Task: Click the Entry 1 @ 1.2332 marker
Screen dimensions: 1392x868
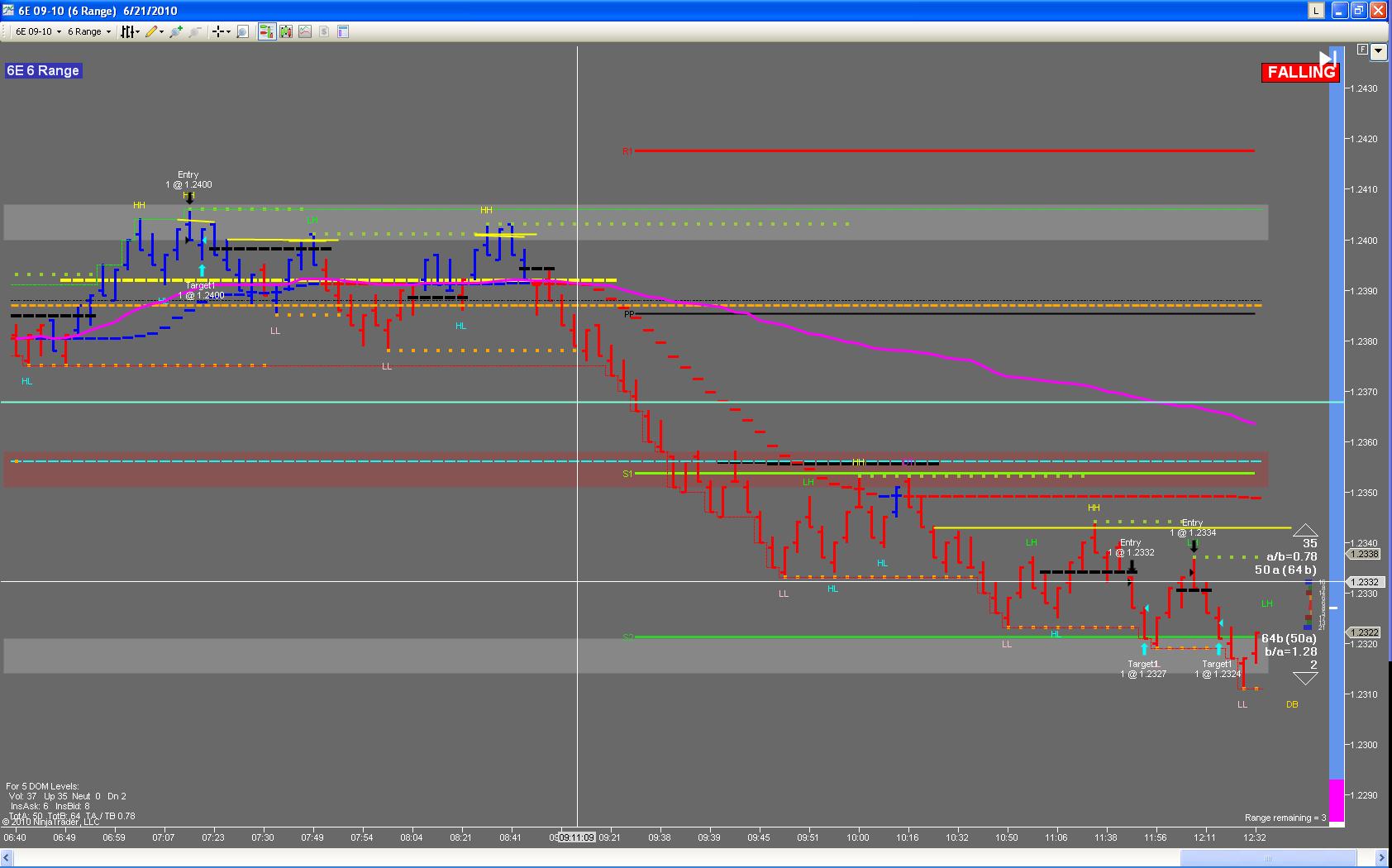Action: coord(1130,547)
